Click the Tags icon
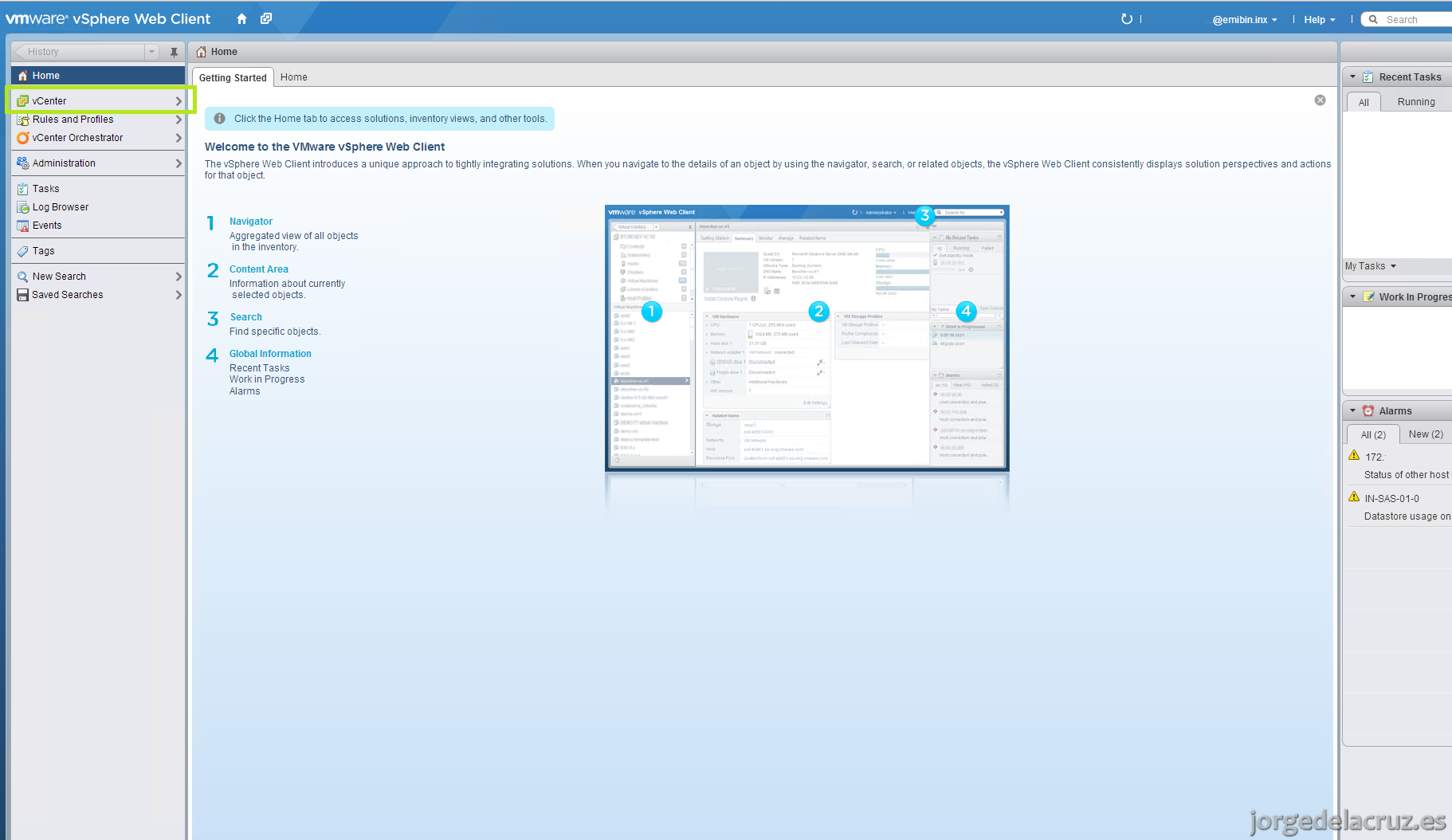Screen dimensions: 1452x840 (x=22, y=251)
